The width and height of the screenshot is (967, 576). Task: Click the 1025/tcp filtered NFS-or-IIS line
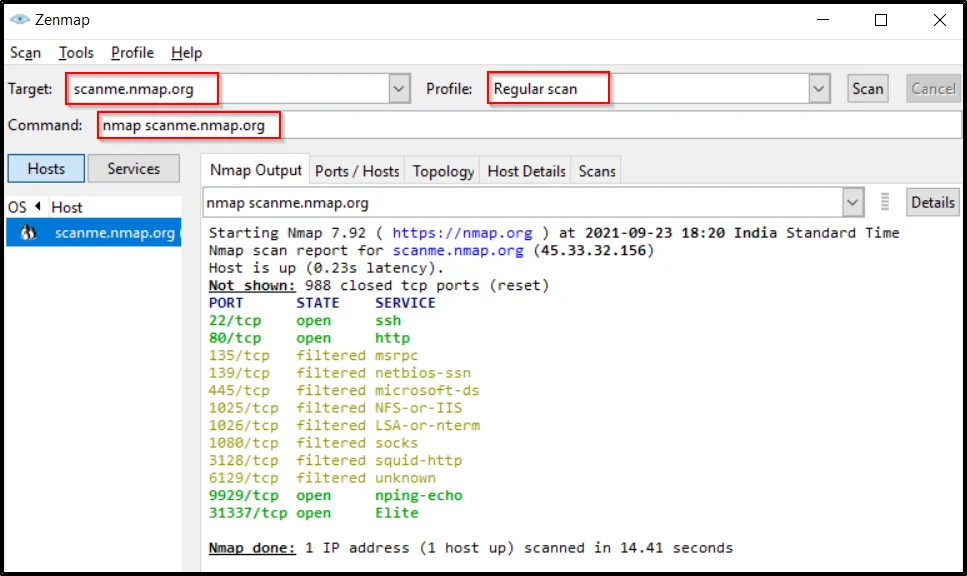(335, 408)
